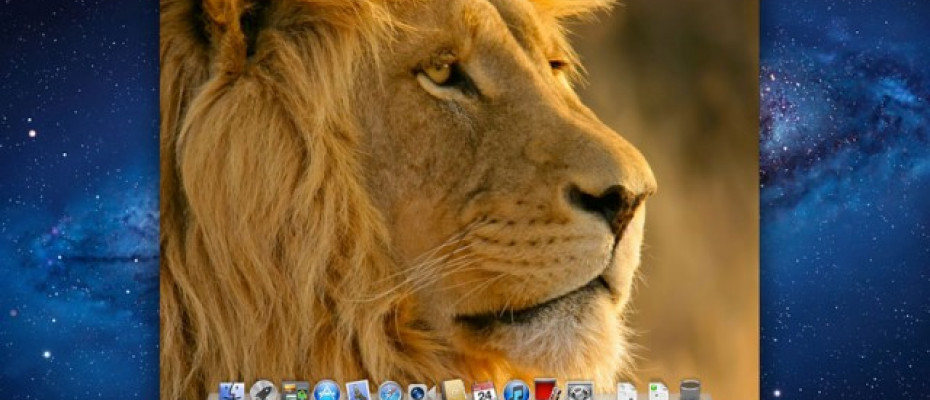This screenshot has width=930, height=400.
Task: Open Launchpad rocket icon in Dock
Action: 263,391
